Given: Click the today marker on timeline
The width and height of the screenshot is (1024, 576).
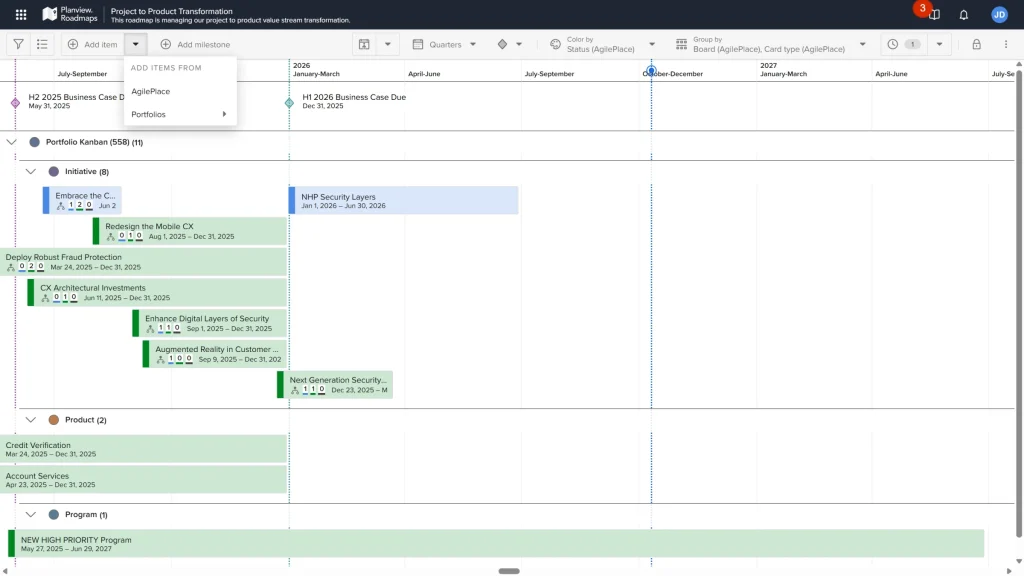Looking at the screenshot, I should point(651,71).
